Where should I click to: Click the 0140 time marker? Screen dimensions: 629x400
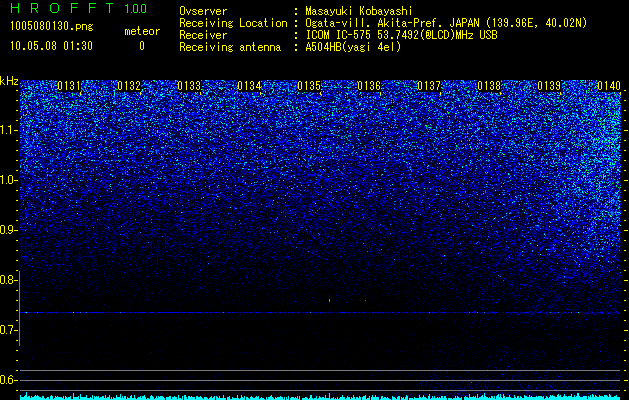click(x=609, y=86)
